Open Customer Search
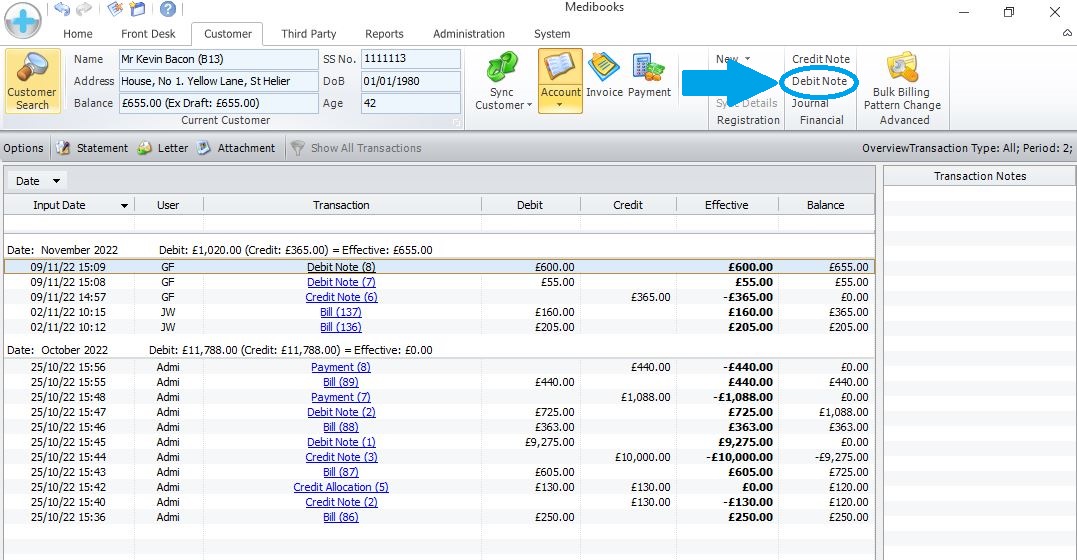This screenshot has width=1077, height=560. point(32,81)
